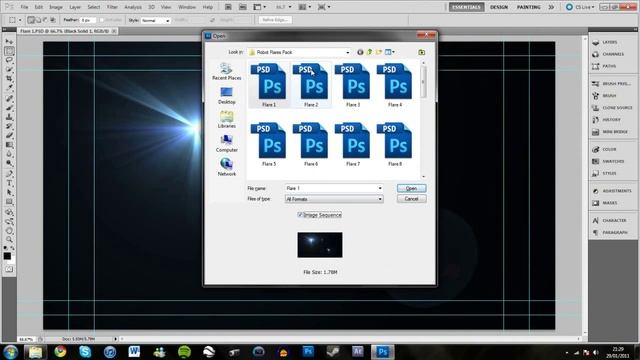The height and width of the screenshot is (360, 640).
Task: Select the Flare 7 PSD file
Action: pos(353,144)
